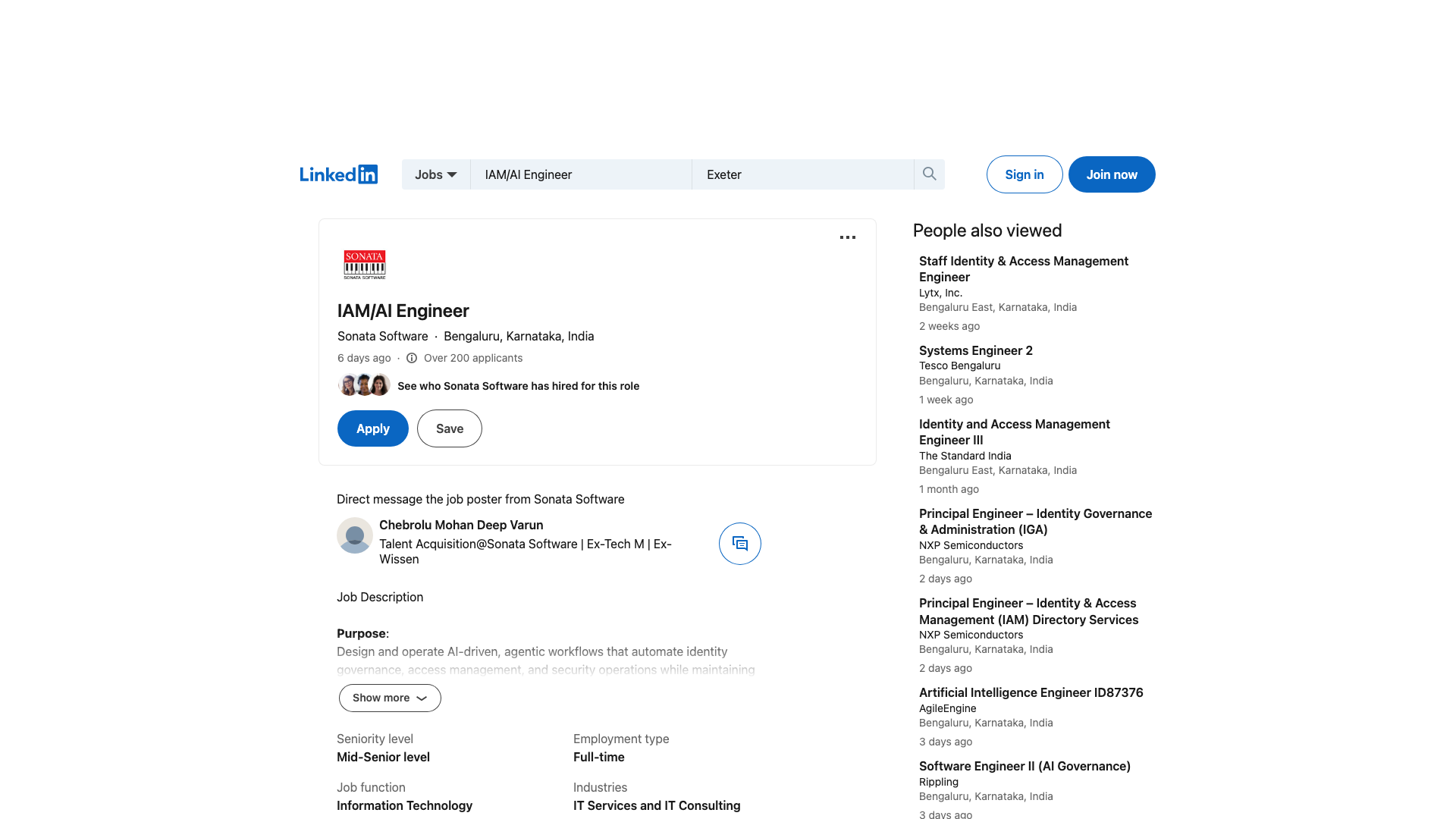Open Software Engineer II (AI Governance) job
The height and width of the screenshot is (819, 1456).
tap(1025, 766)
